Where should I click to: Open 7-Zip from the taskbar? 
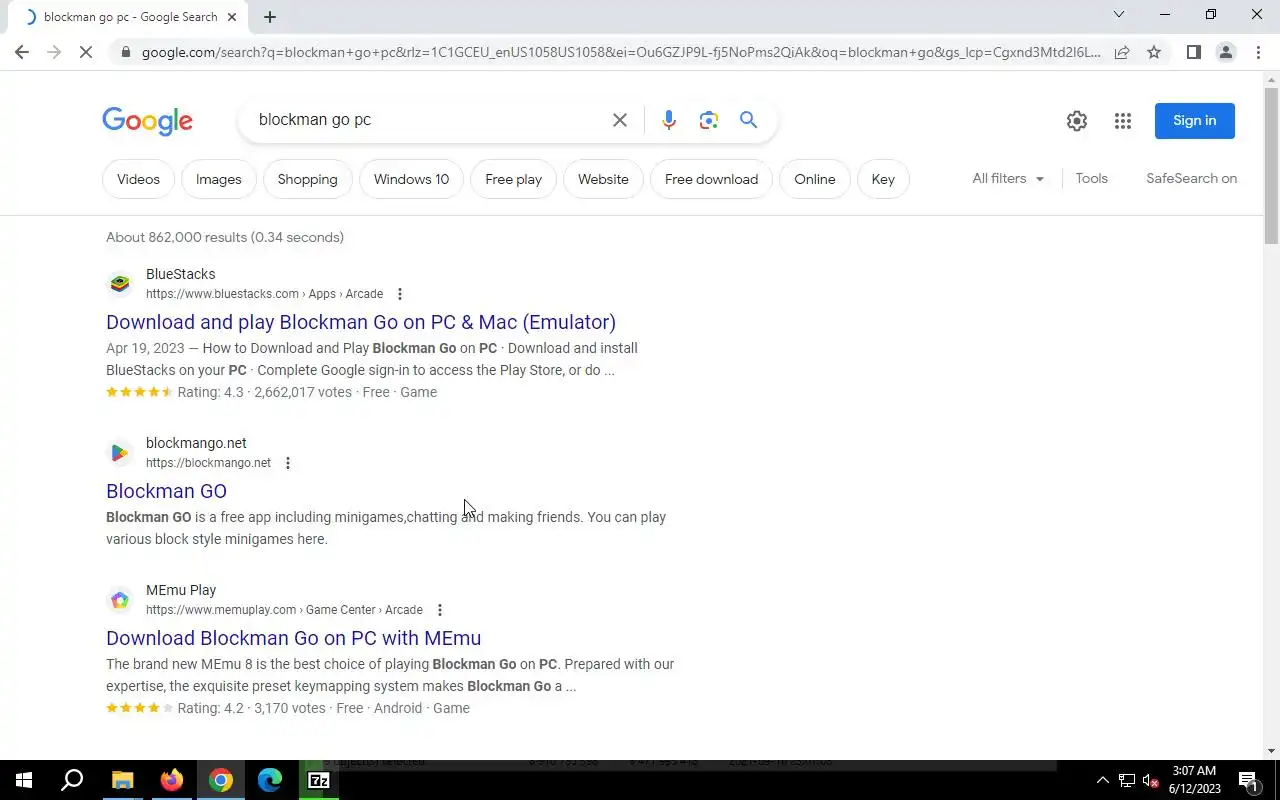[x=319, y=780]
